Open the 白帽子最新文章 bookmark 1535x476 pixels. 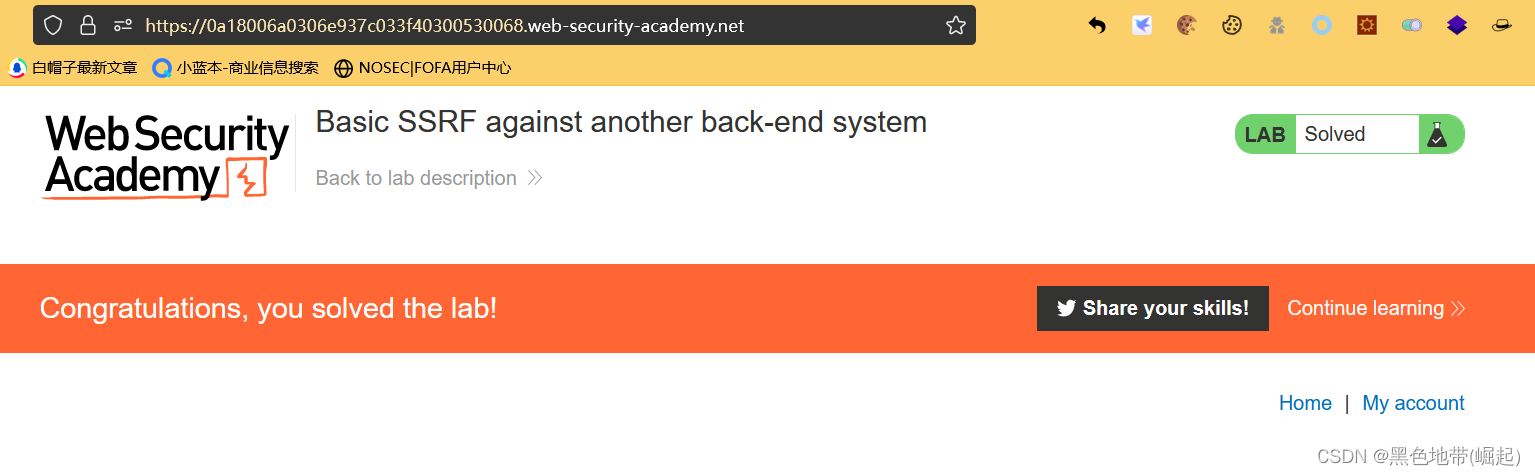74,68
